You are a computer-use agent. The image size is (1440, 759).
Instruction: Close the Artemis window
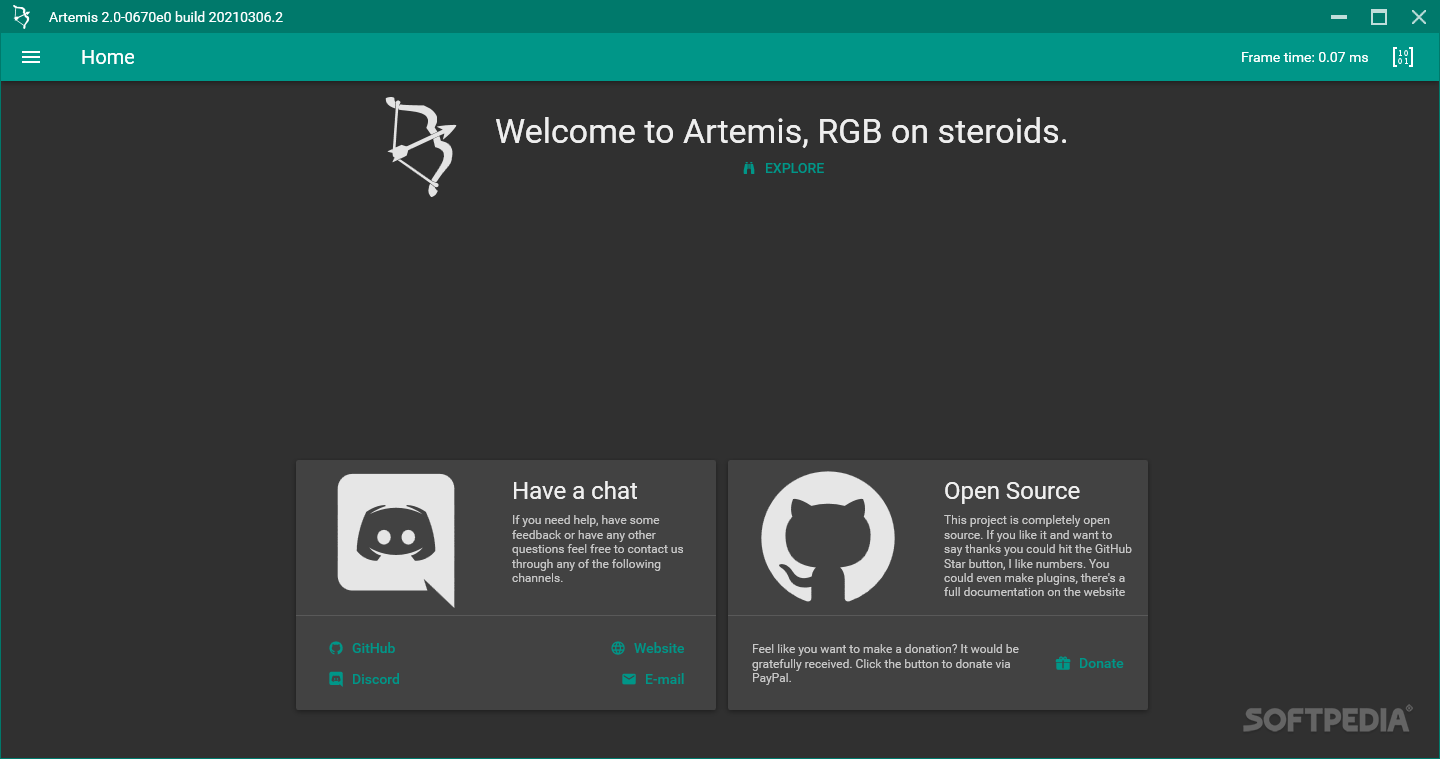[1419, 17]
